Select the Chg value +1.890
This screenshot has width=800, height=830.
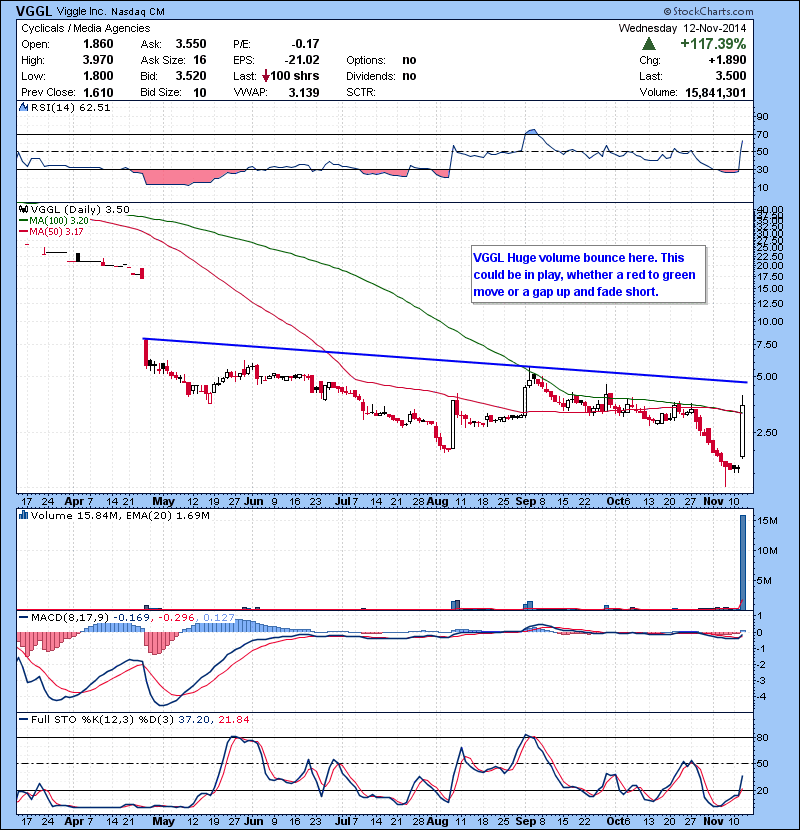pyautogui.click(x=727, y=60)
